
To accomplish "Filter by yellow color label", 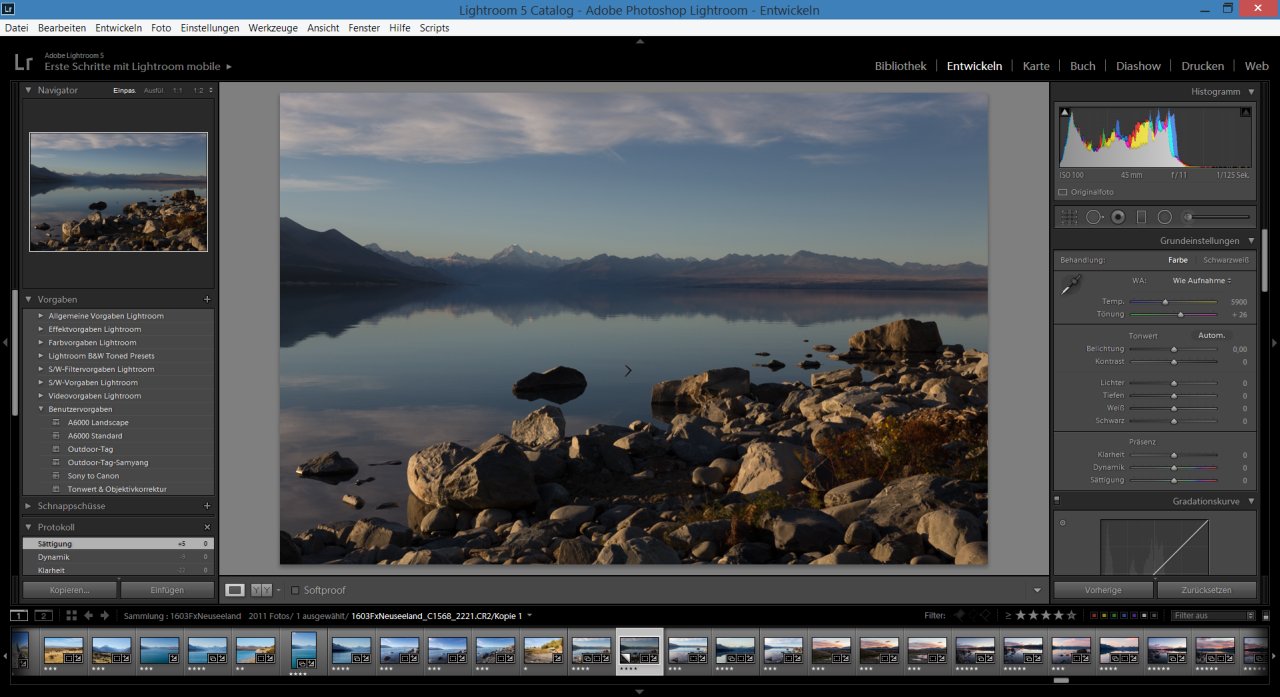I will 1103,616.
